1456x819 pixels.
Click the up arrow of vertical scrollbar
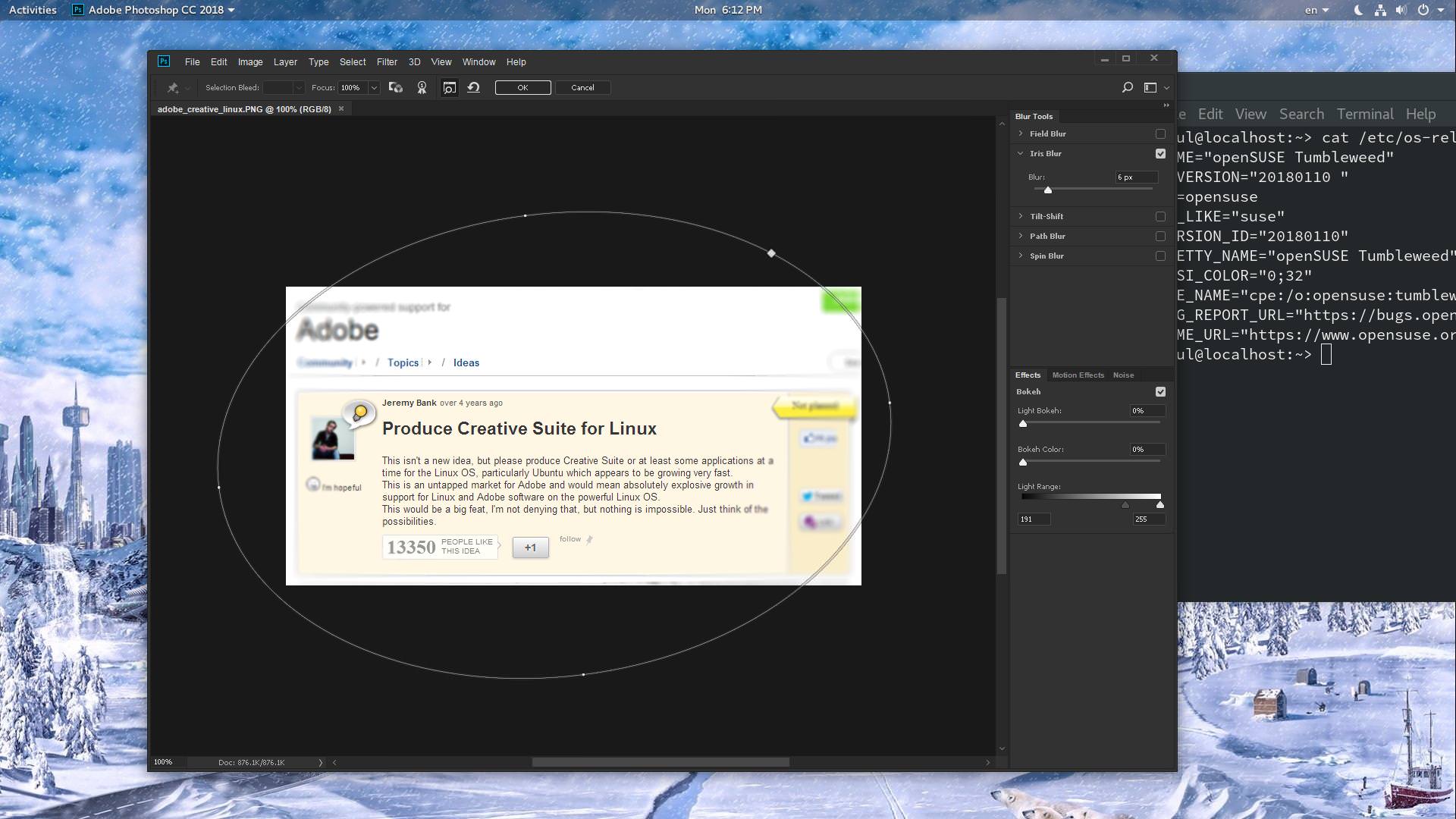coord(1002,122)
